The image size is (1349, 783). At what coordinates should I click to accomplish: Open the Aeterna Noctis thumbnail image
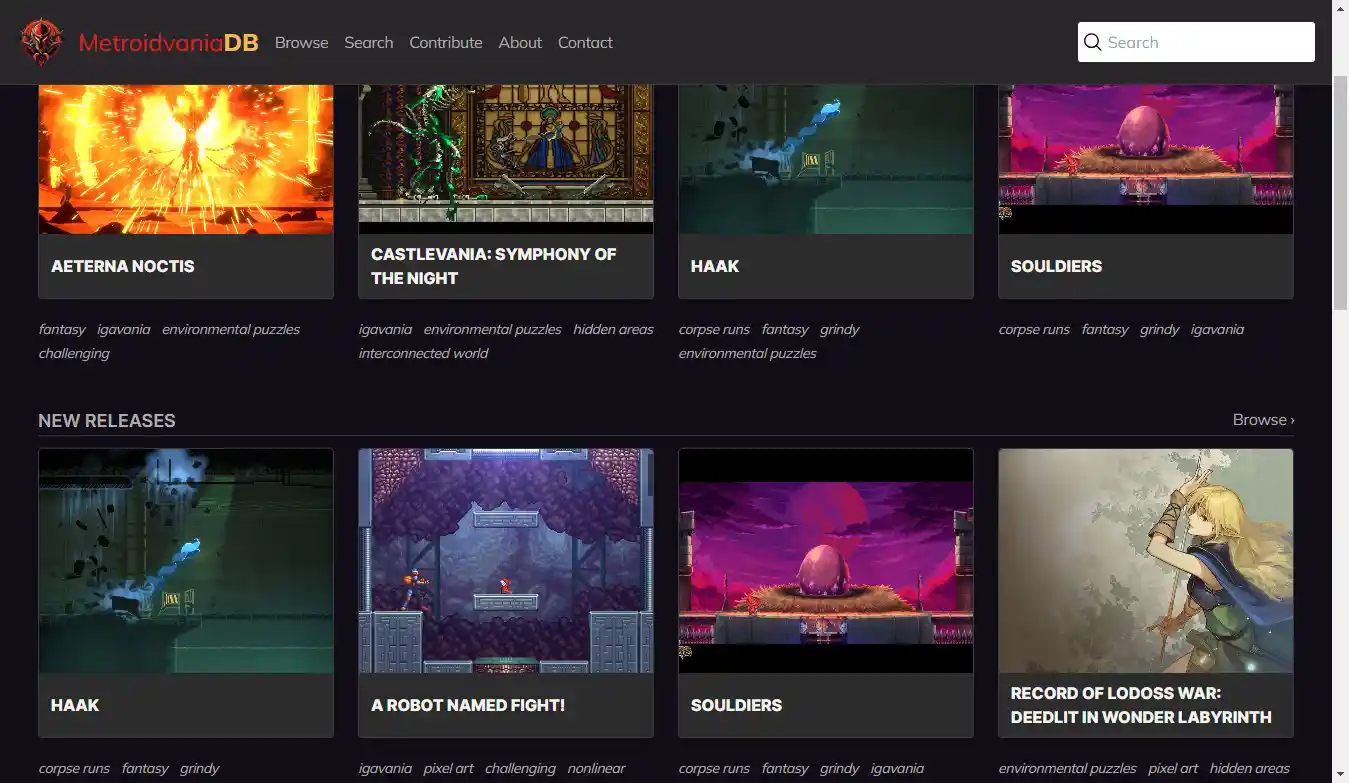(186, 159)
